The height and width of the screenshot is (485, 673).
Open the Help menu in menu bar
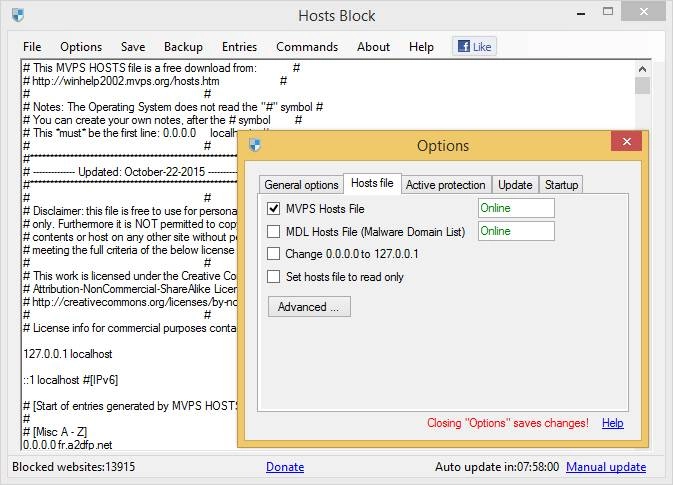421,47
